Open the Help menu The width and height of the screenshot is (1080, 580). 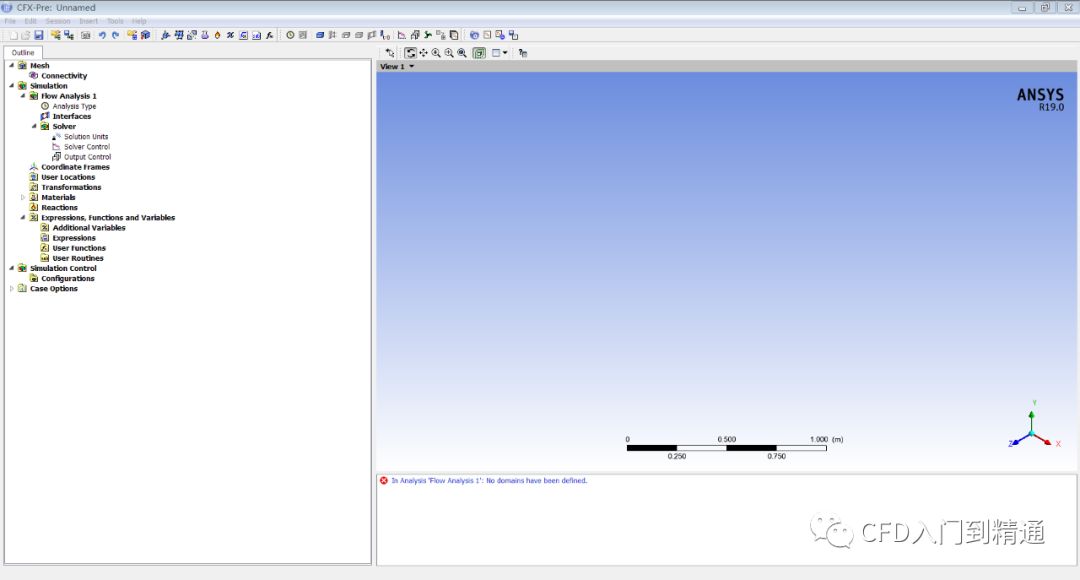pos(139,21)
